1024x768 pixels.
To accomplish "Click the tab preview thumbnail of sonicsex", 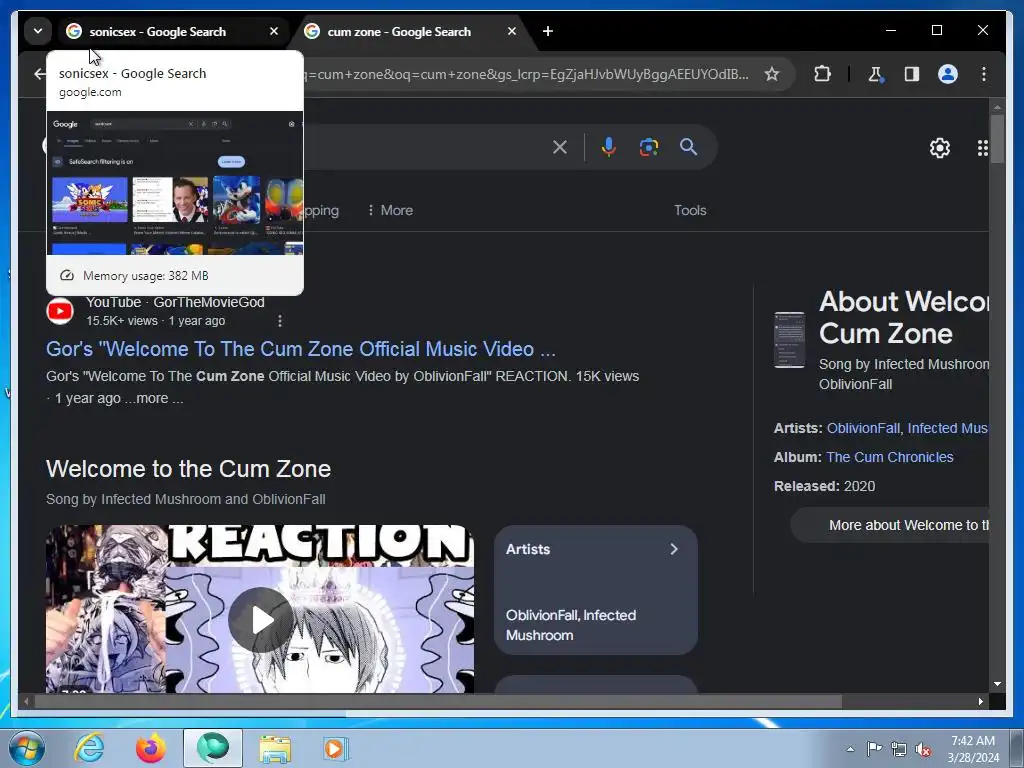I will 175,183.
